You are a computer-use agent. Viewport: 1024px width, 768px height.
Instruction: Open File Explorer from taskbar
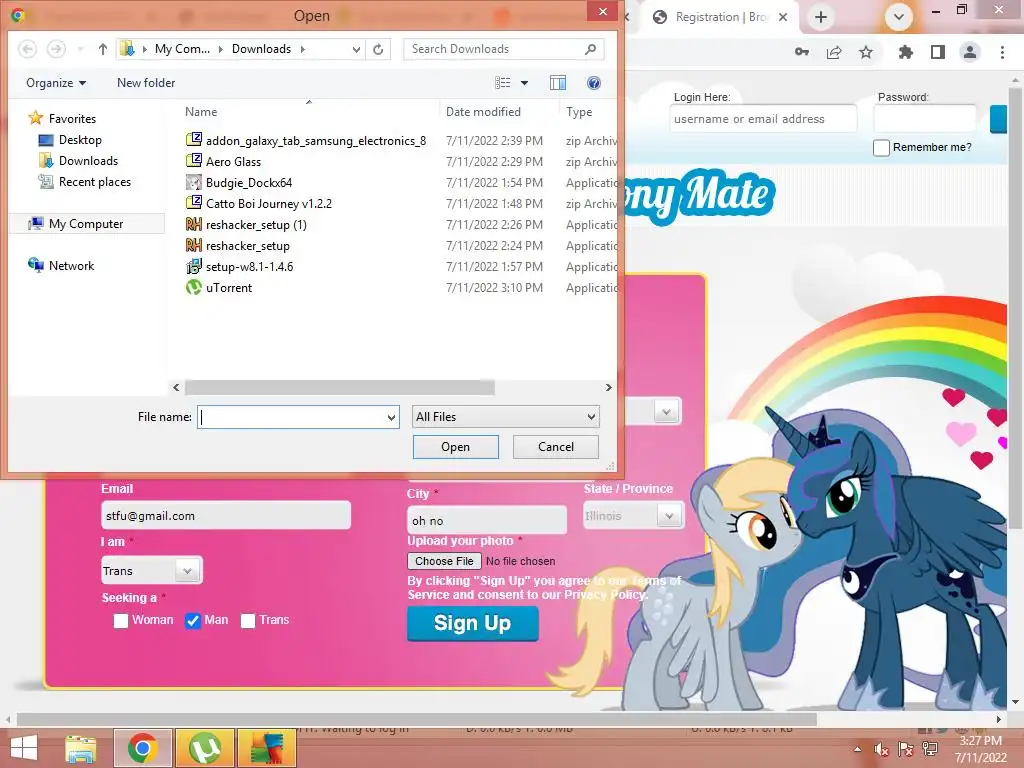tap(80, 748)
